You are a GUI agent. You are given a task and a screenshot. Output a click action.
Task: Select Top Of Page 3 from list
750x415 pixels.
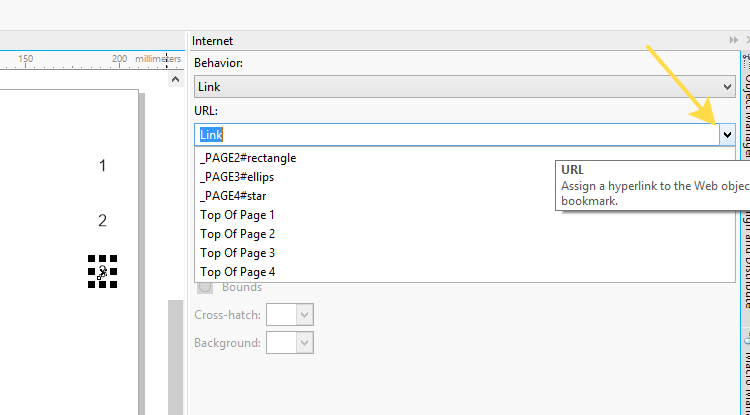pos(237,253)
